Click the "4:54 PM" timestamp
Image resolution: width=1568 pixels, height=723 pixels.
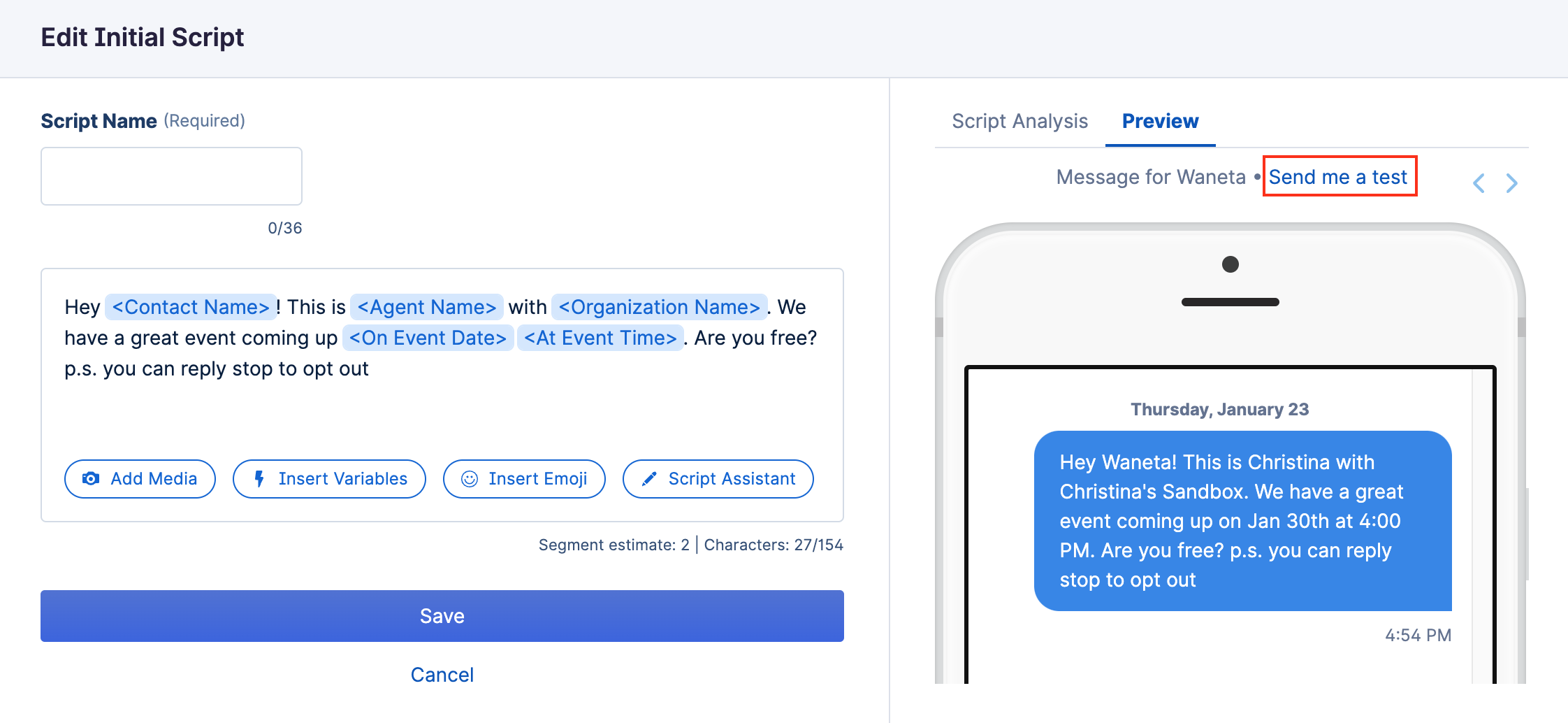coord(1418,635)
